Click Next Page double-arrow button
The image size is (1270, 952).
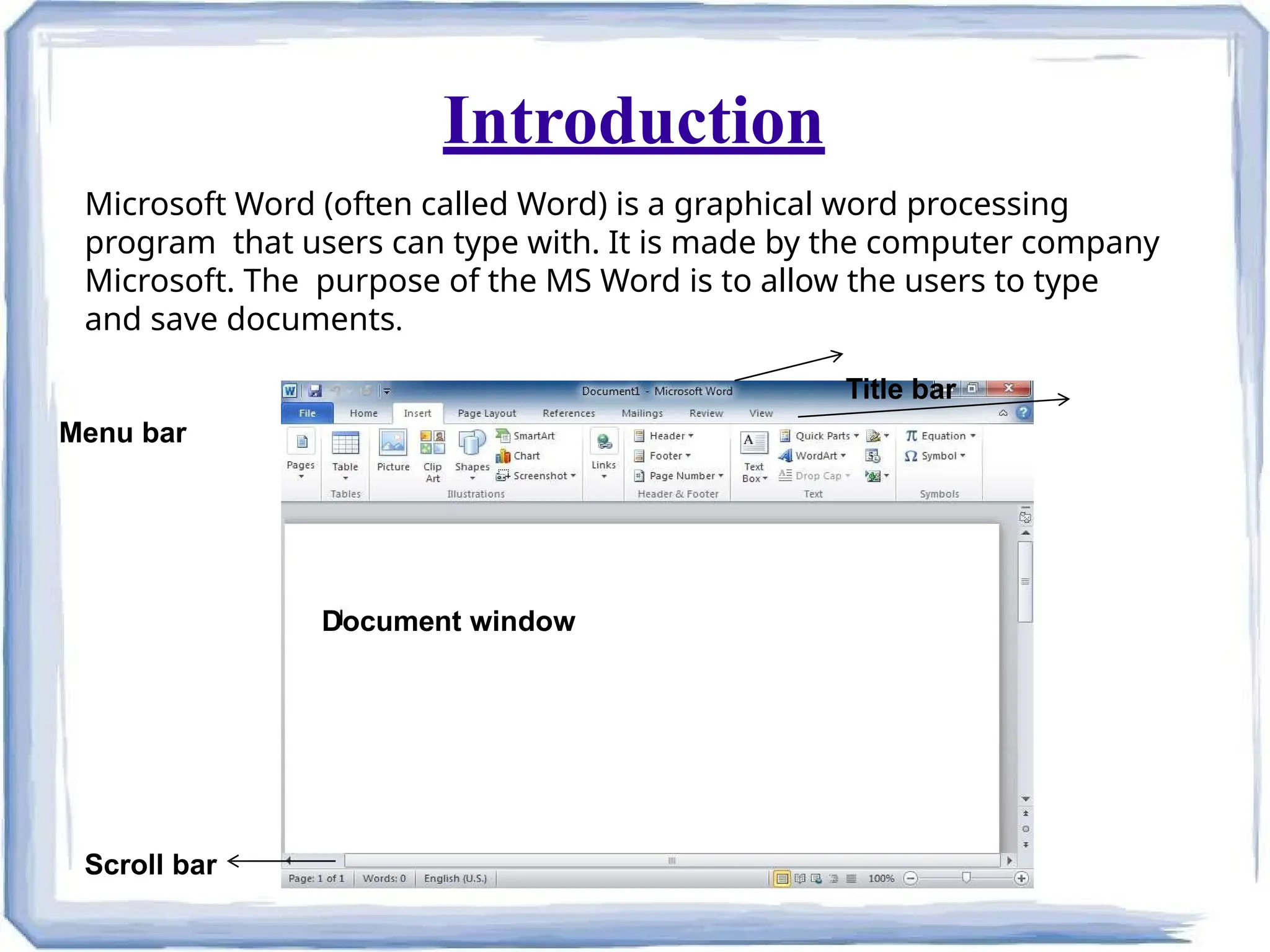(x=1026, y=844)
